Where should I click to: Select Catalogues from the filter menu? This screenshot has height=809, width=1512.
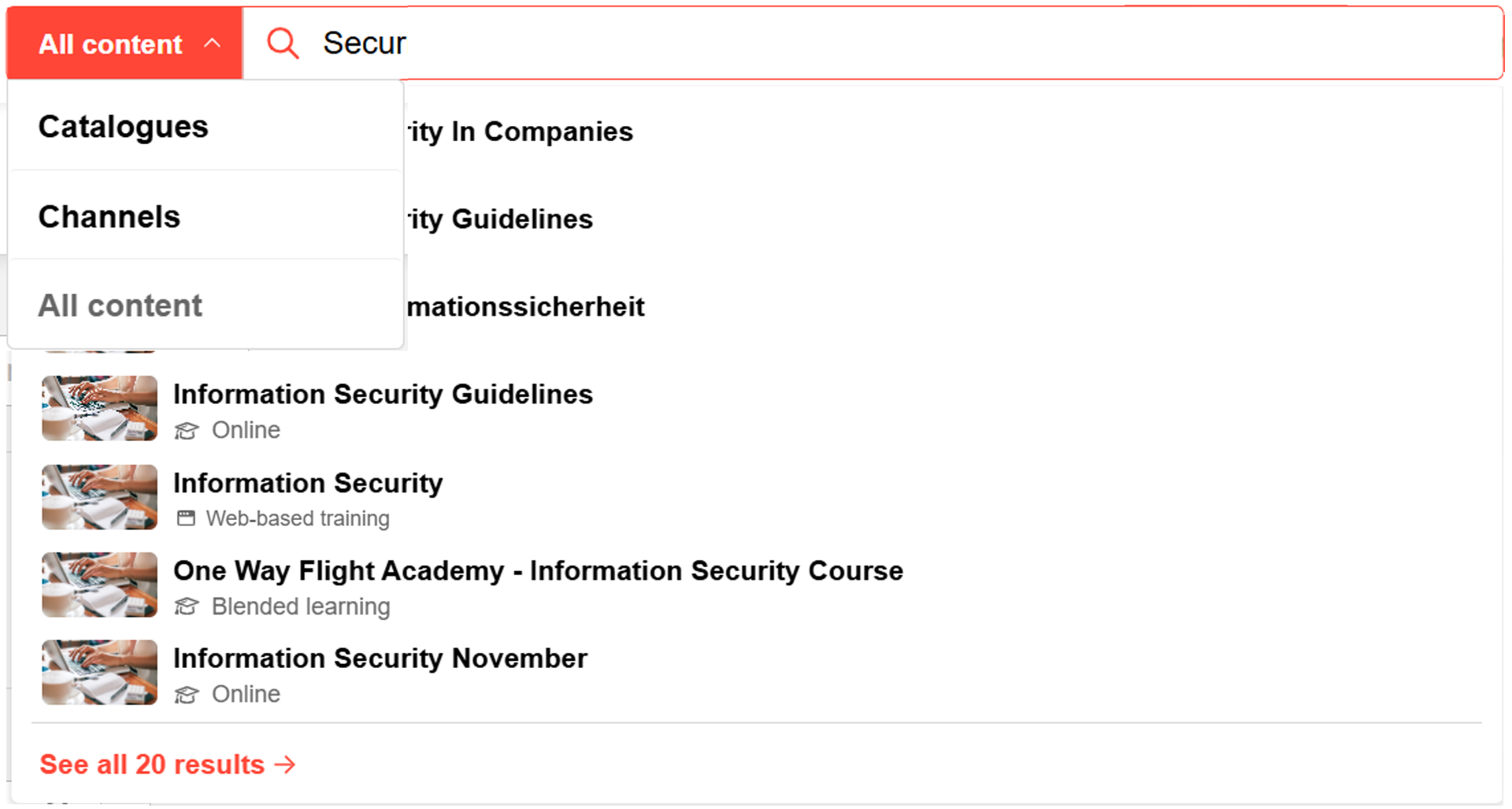click(124, 127)
